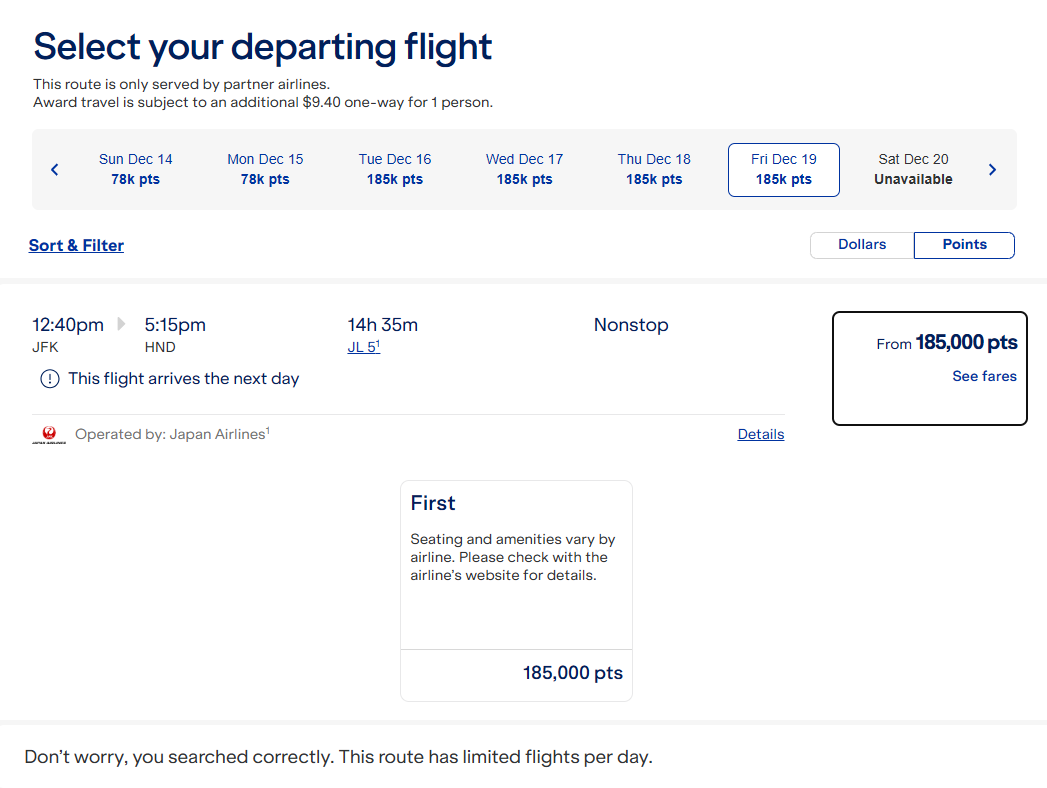Expand flight Details link

(761, 434)
